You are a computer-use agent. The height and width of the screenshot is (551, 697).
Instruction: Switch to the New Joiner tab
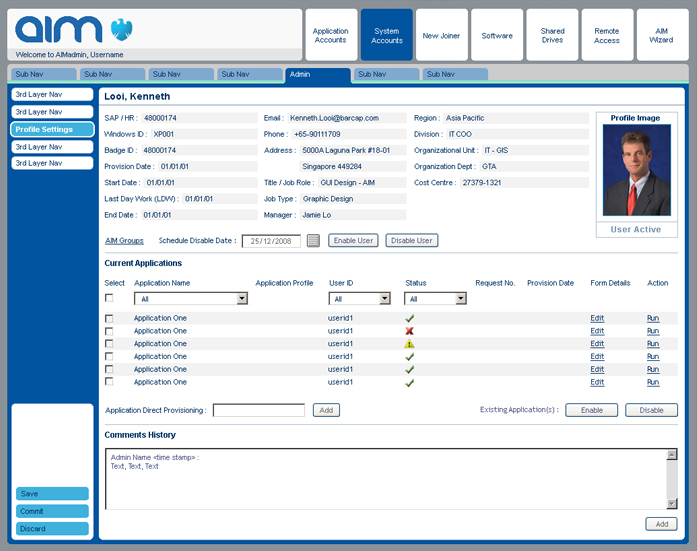[441, 36]
